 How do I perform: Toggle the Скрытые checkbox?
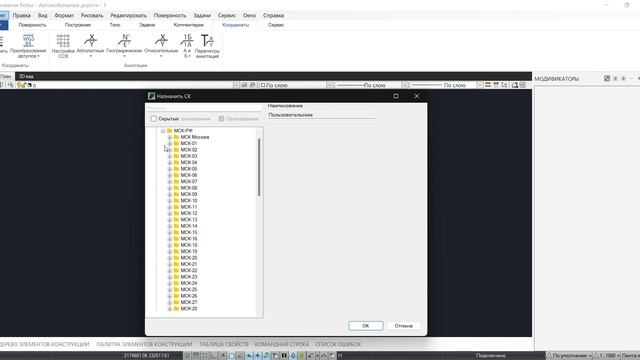(x=153, y=119)
